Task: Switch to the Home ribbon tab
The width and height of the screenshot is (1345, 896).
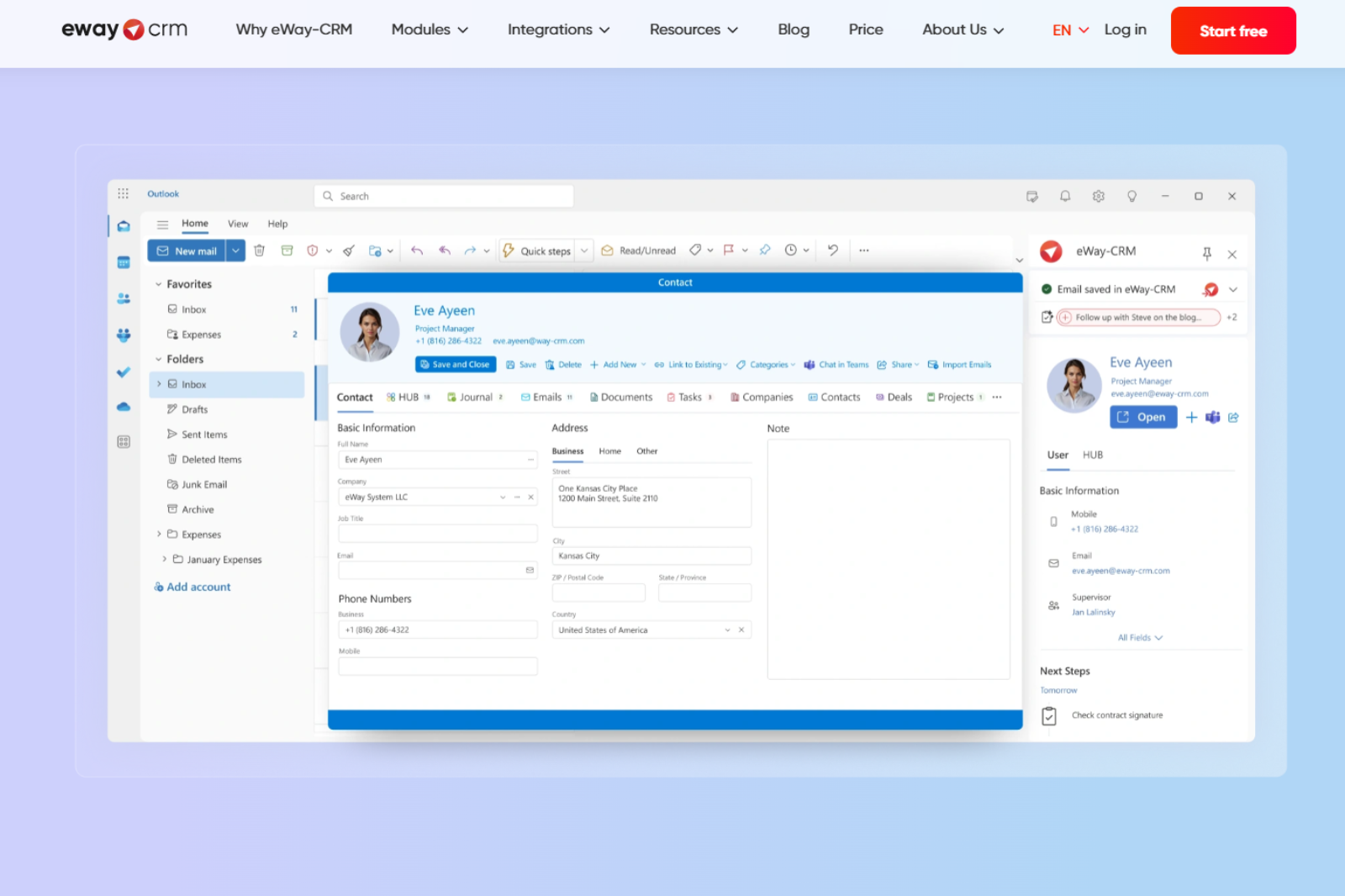Action: (195, 224)
